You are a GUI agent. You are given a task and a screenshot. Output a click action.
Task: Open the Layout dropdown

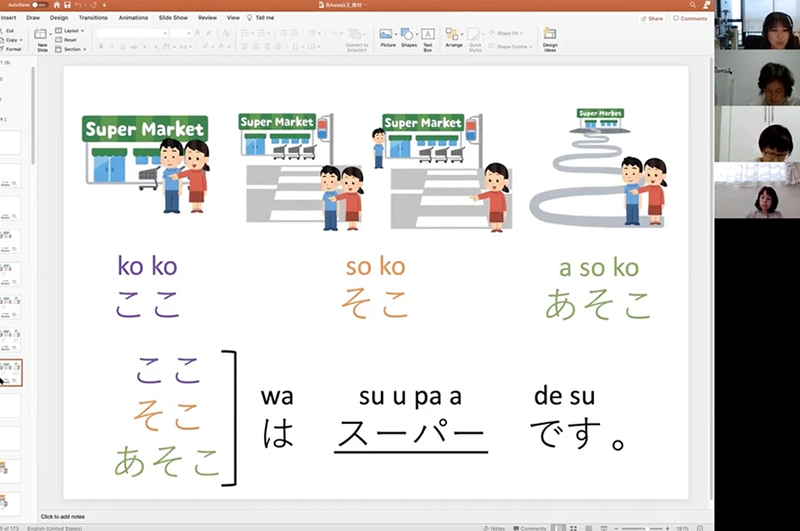coord(70,31)
